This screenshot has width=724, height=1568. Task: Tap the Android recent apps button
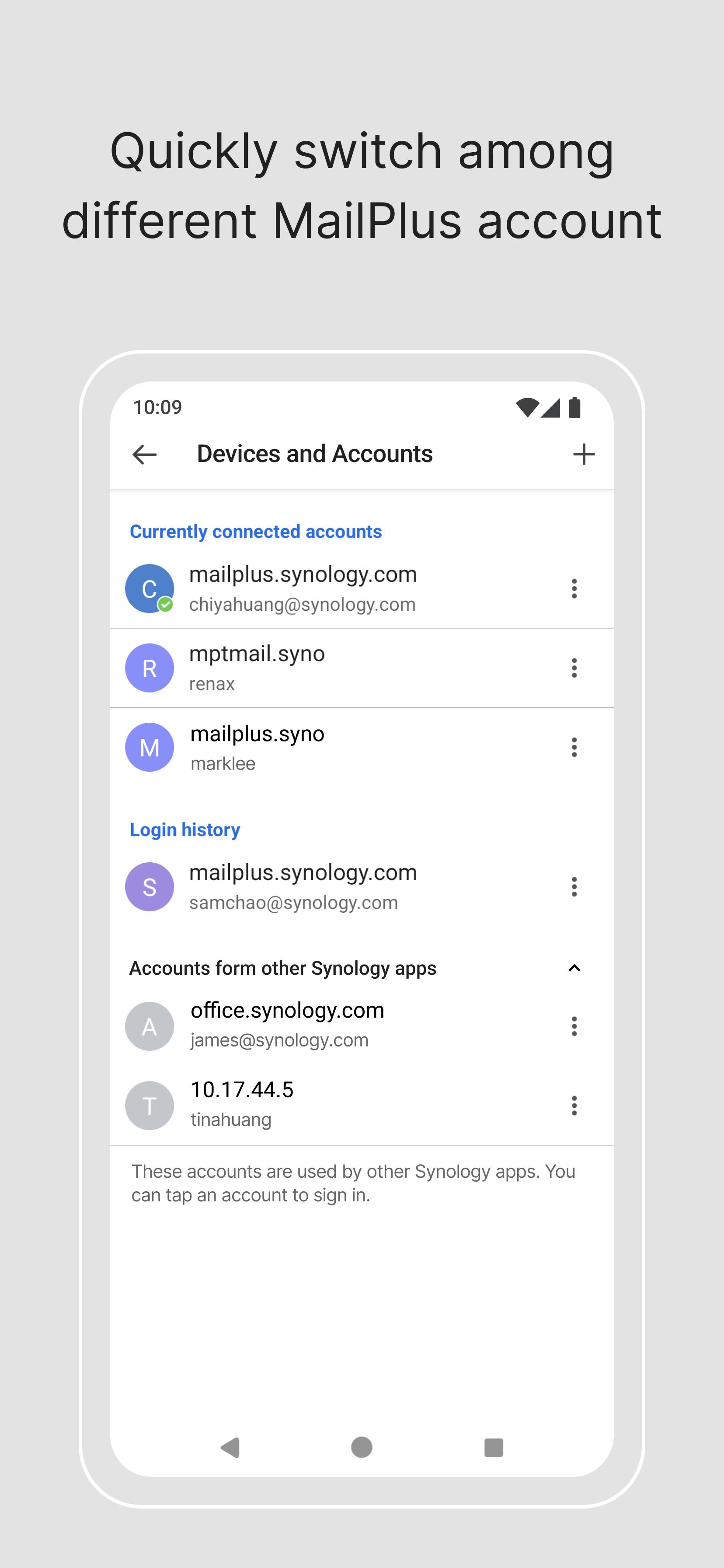tap(494, 1448)
